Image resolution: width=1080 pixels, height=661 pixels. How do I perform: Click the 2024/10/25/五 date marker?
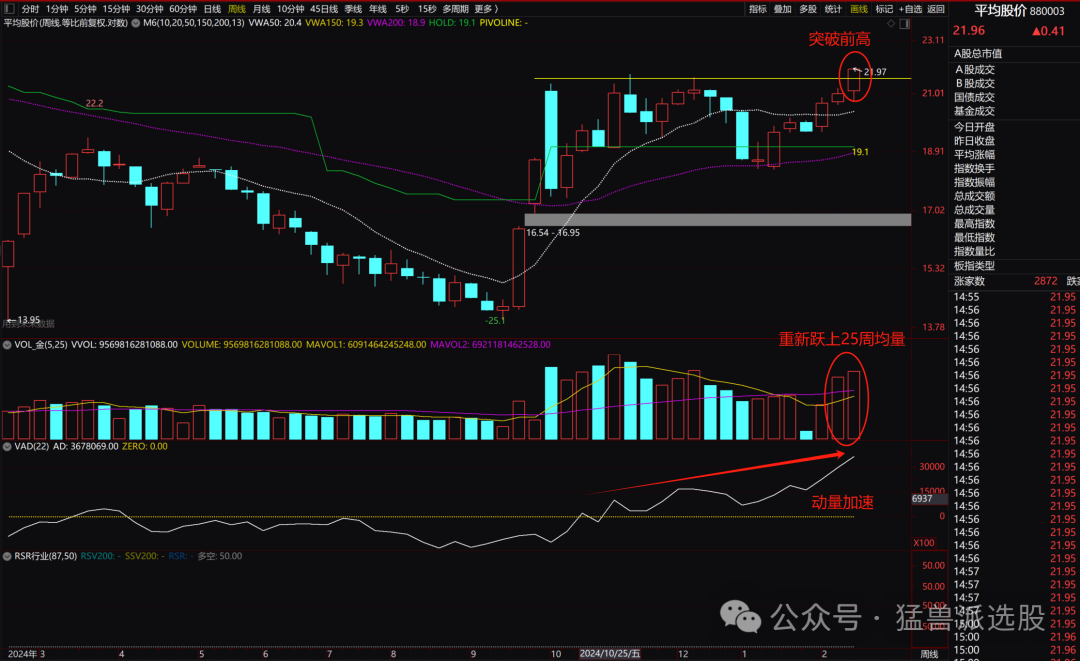coord(610,653)
